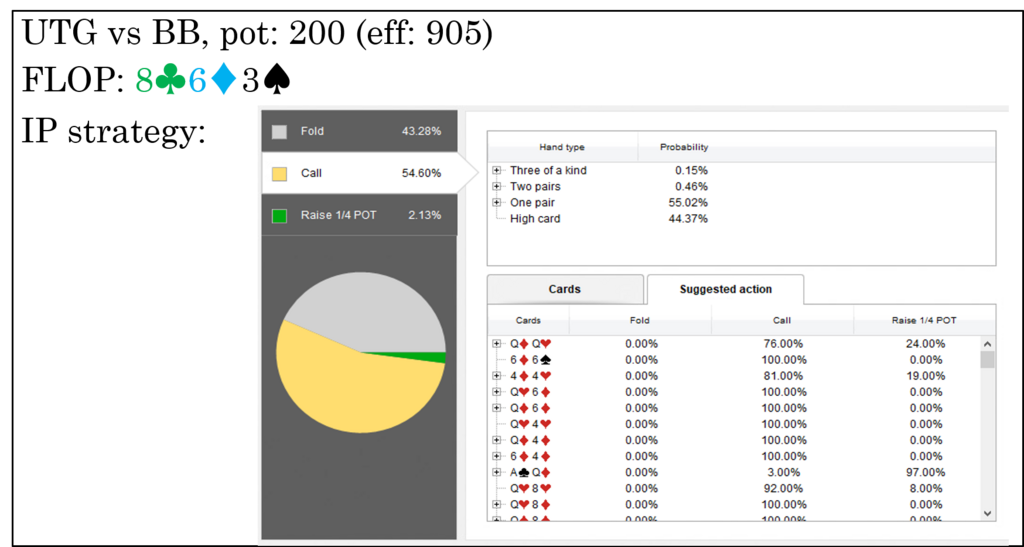1024x547 pixels.
Task: Click the 76.00% Call value
Action: (x=782, y=344)
